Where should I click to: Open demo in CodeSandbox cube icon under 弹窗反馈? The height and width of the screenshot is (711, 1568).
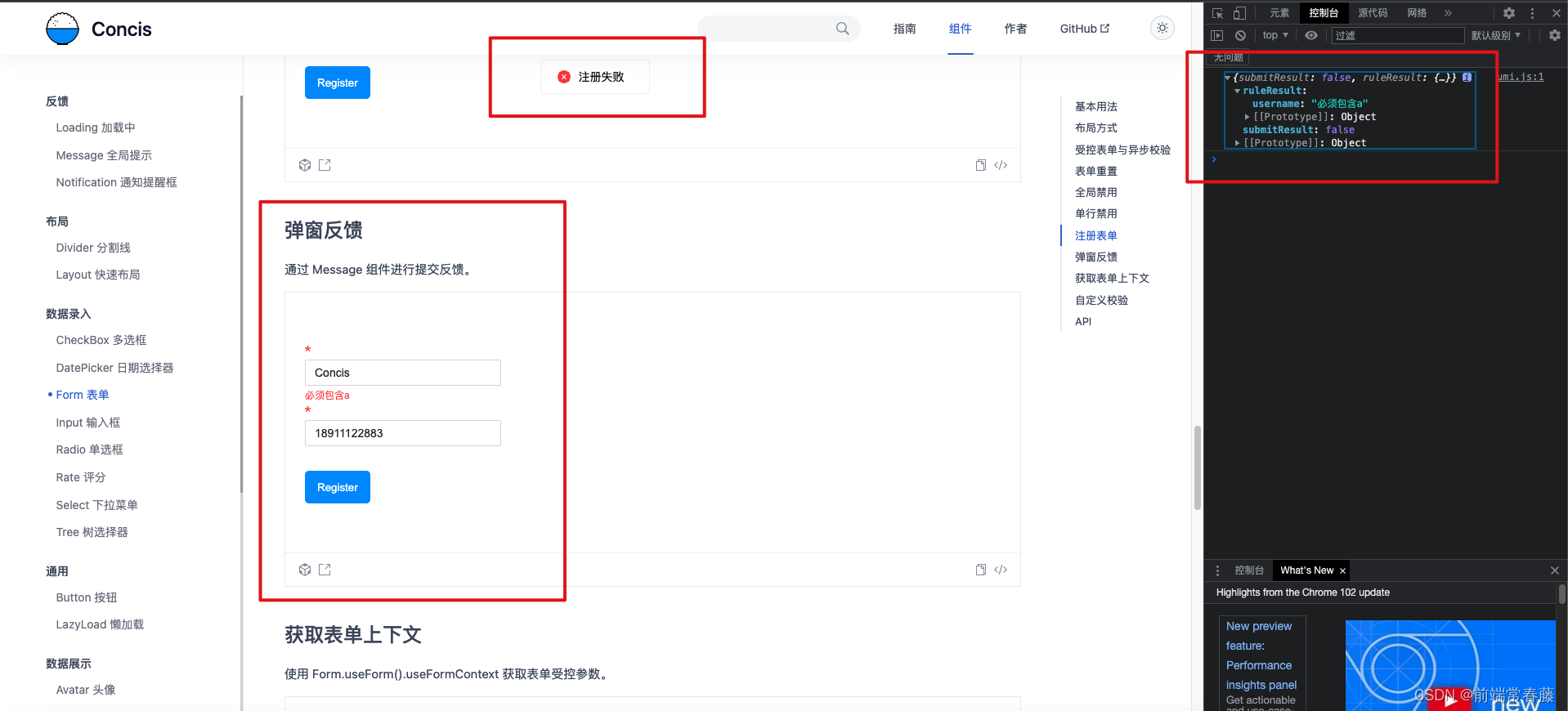[305, 570]
